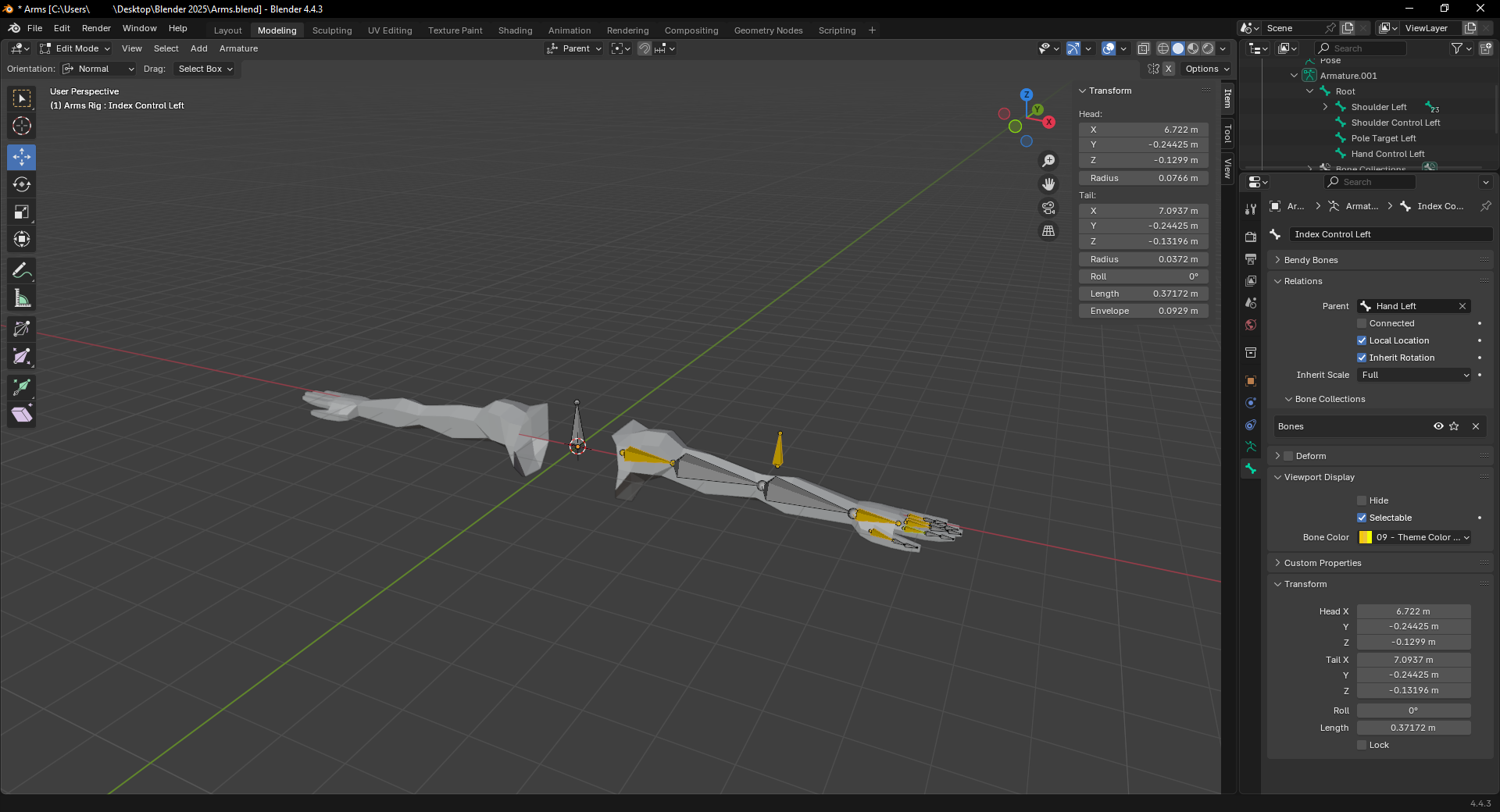1500x812 pixels.
Task: Open the Render properties tab
Action: point(1251,237)
